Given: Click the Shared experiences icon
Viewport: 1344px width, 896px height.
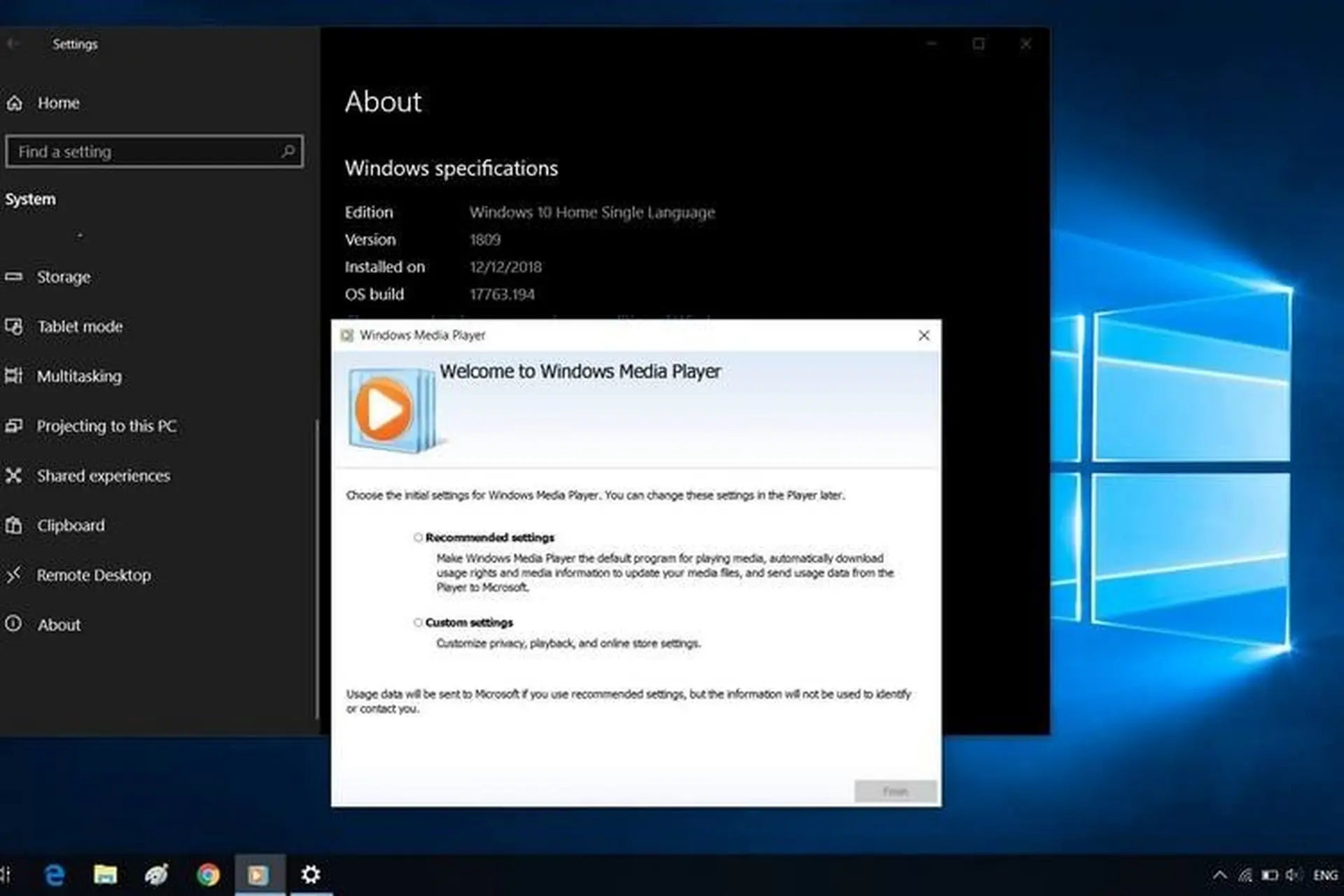Looking at the screenshot, I should (14, 475).
